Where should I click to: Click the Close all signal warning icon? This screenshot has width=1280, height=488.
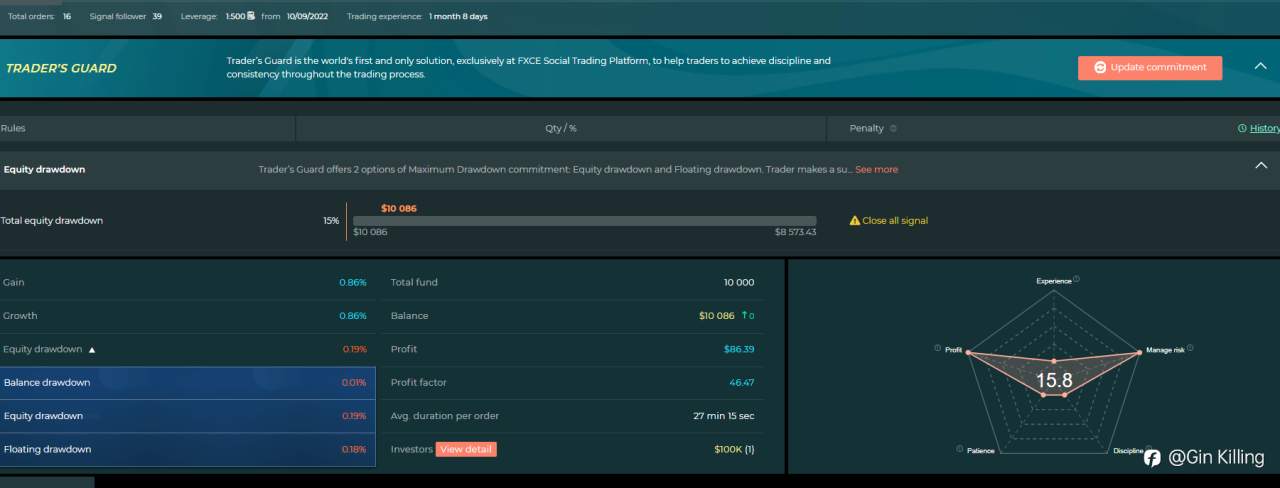(x=854, y=220)
